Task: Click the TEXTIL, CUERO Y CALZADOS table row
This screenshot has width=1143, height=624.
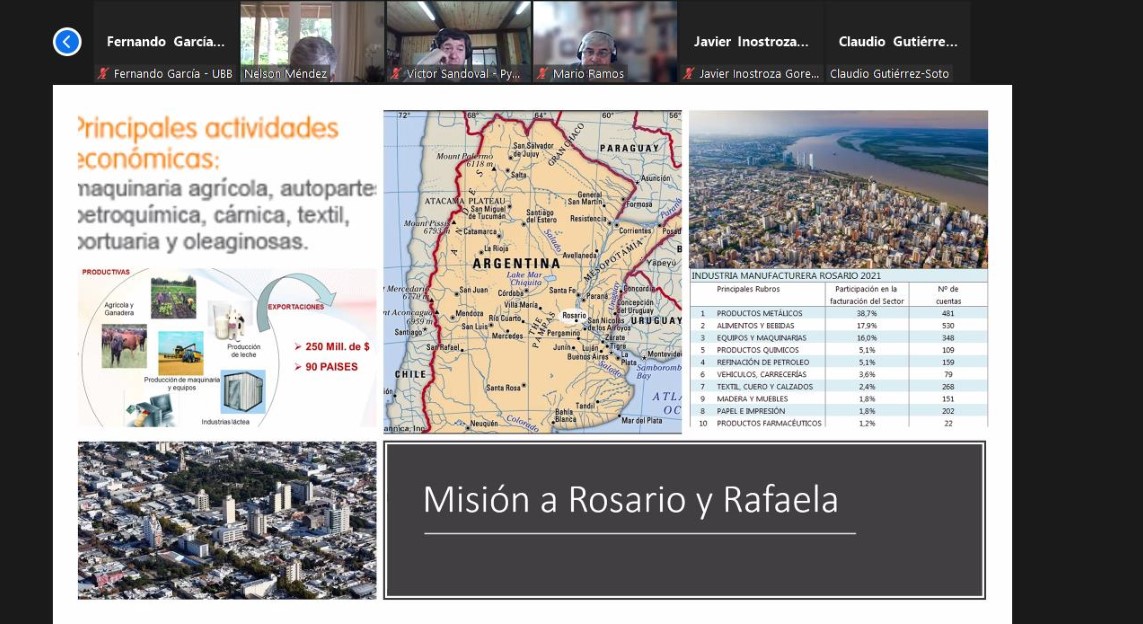Action: click(x=838, y=386)
